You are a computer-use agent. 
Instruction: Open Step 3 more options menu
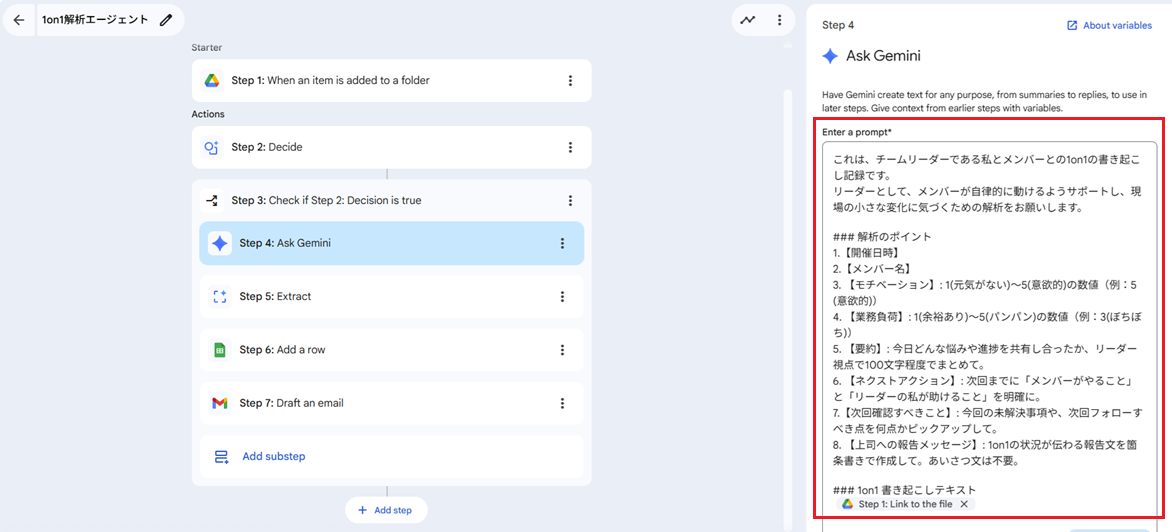tap(570, 200)
